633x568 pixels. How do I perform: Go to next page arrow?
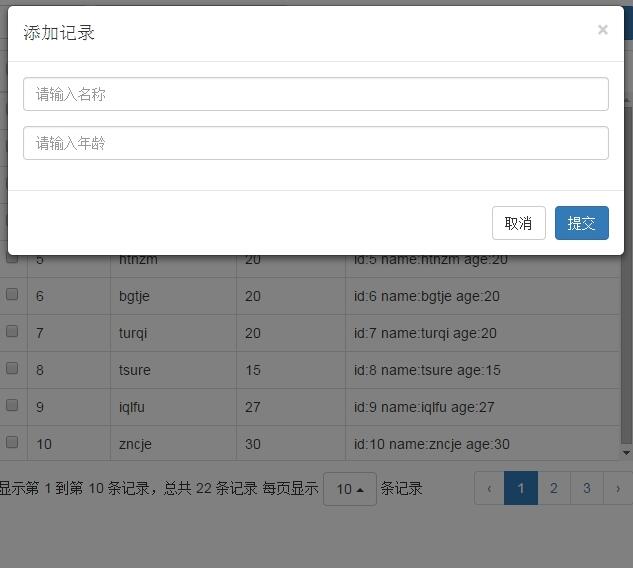pos(618,488)
